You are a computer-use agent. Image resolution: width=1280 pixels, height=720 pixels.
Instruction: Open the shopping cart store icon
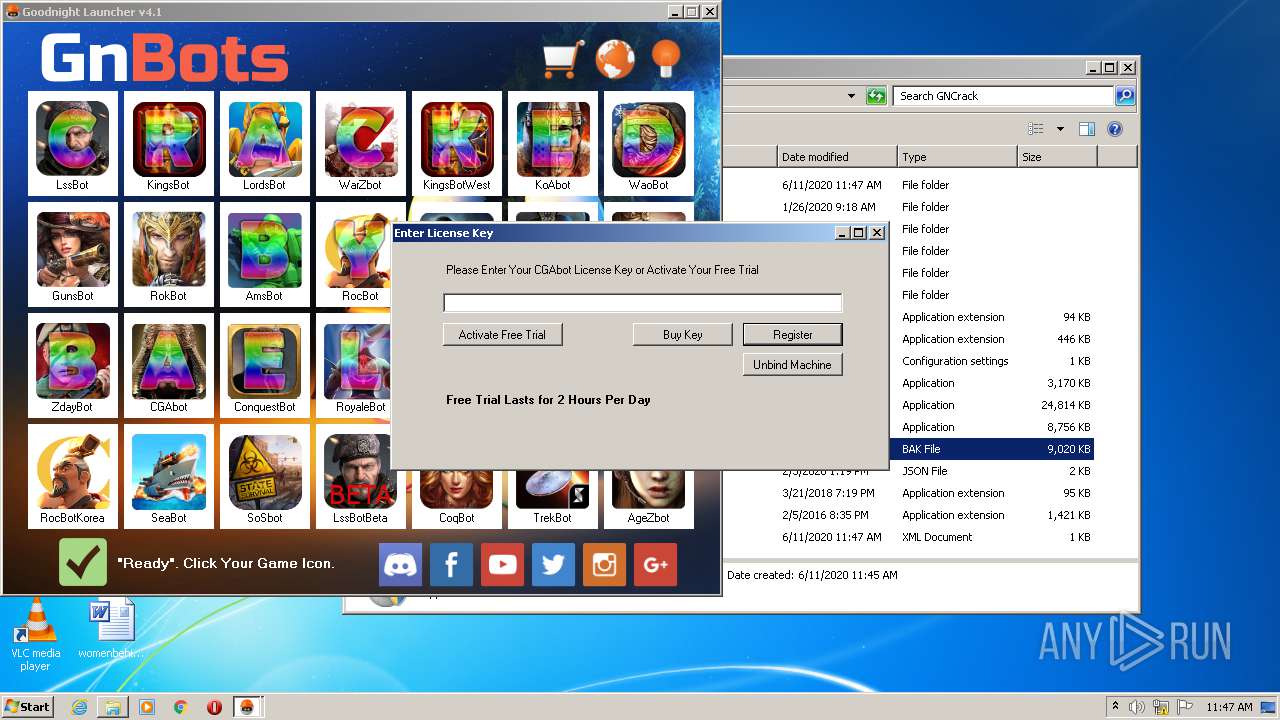(x=563, y=60)
